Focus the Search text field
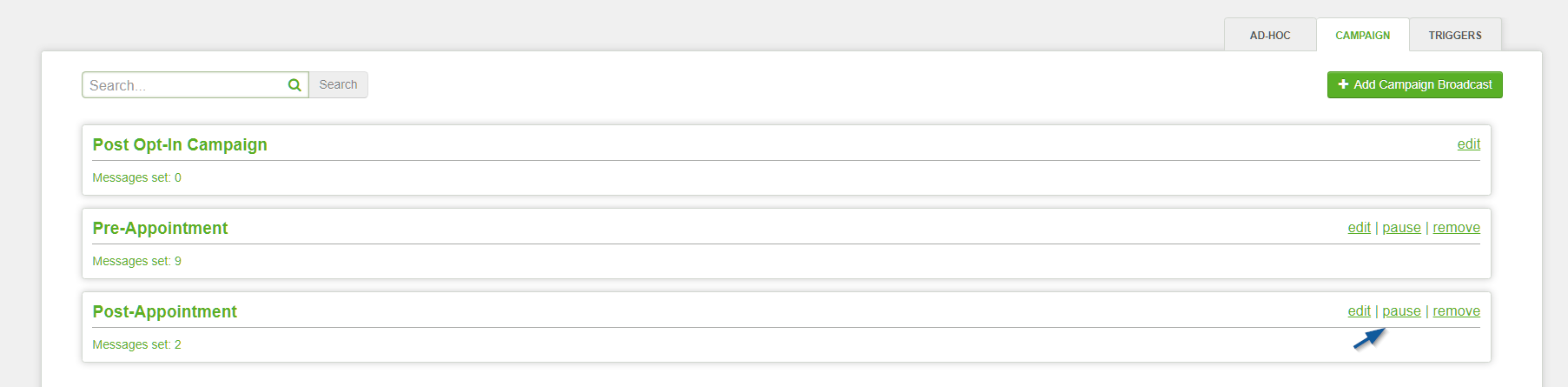Screen dimensions: 1568x387 click(195, 85)
